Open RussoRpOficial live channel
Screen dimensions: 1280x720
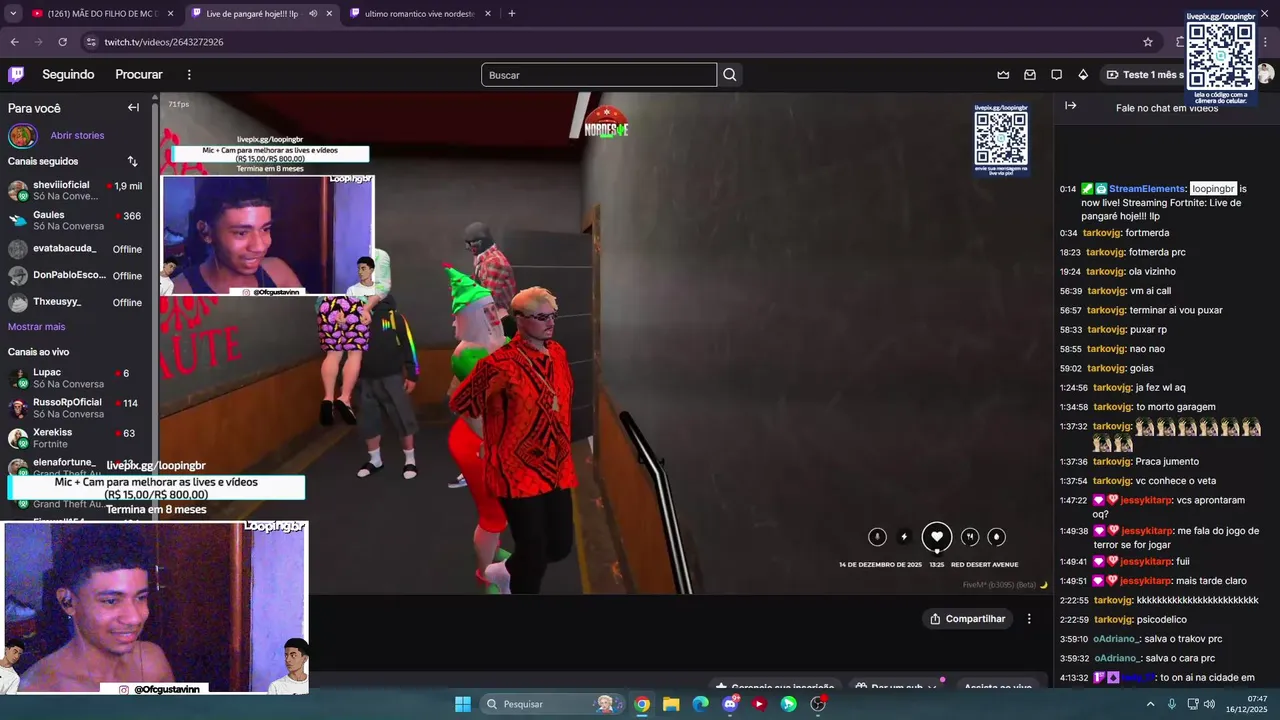coord(75,408)
